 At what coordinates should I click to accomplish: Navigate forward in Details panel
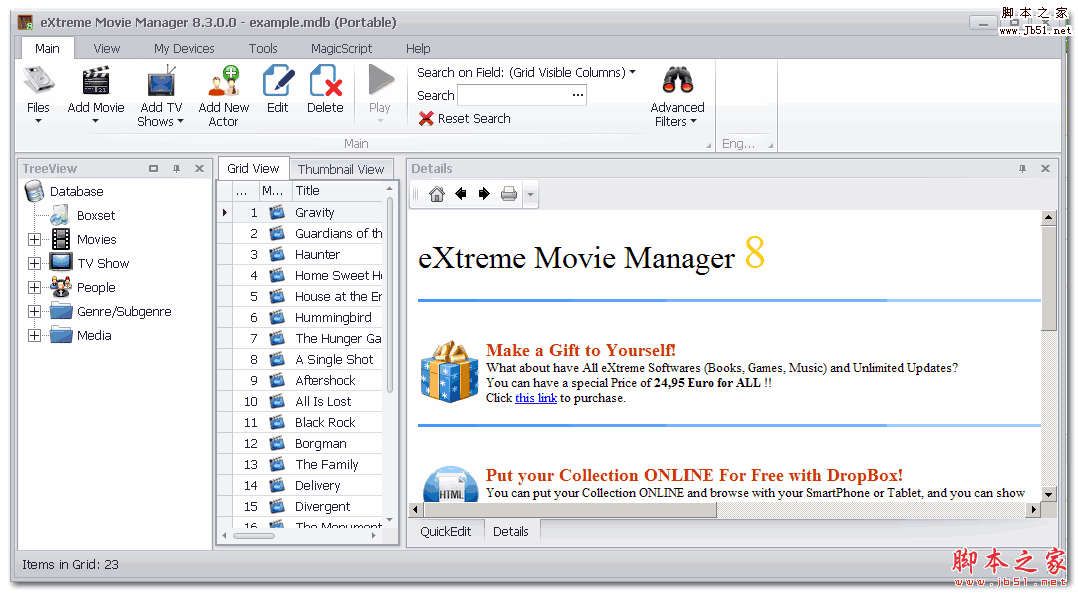click(484, 194)
